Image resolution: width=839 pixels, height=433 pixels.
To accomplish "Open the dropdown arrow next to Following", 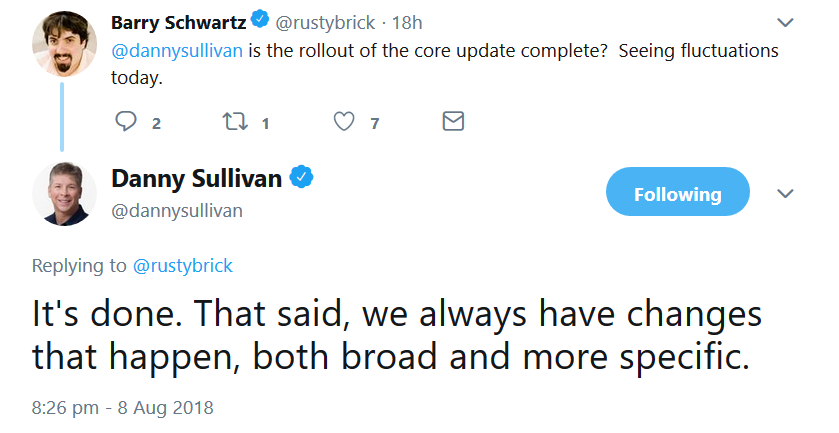I will (x=786, y=193).
